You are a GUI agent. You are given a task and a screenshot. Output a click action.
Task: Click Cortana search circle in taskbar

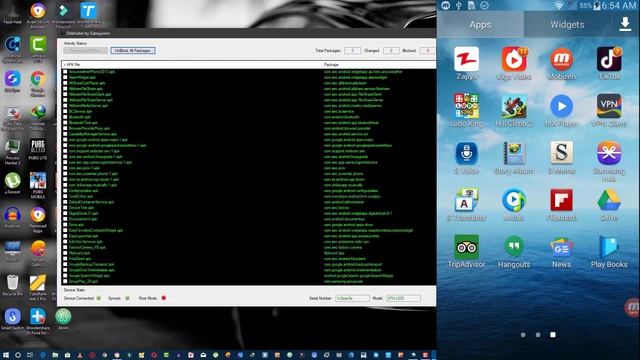point(18,355)
